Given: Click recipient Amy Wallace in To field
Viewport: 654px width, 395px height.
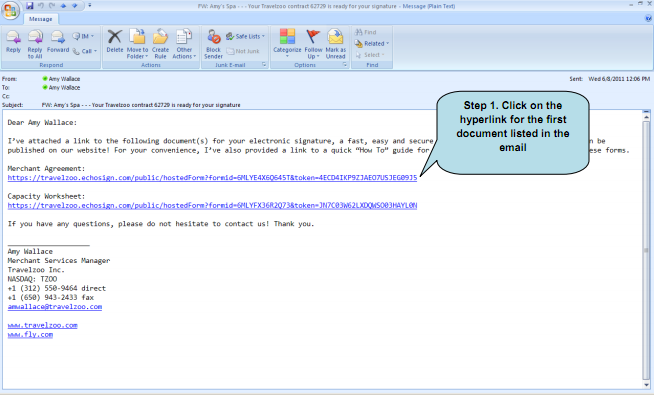Looking at the screenshot, I should coord(64,88).
